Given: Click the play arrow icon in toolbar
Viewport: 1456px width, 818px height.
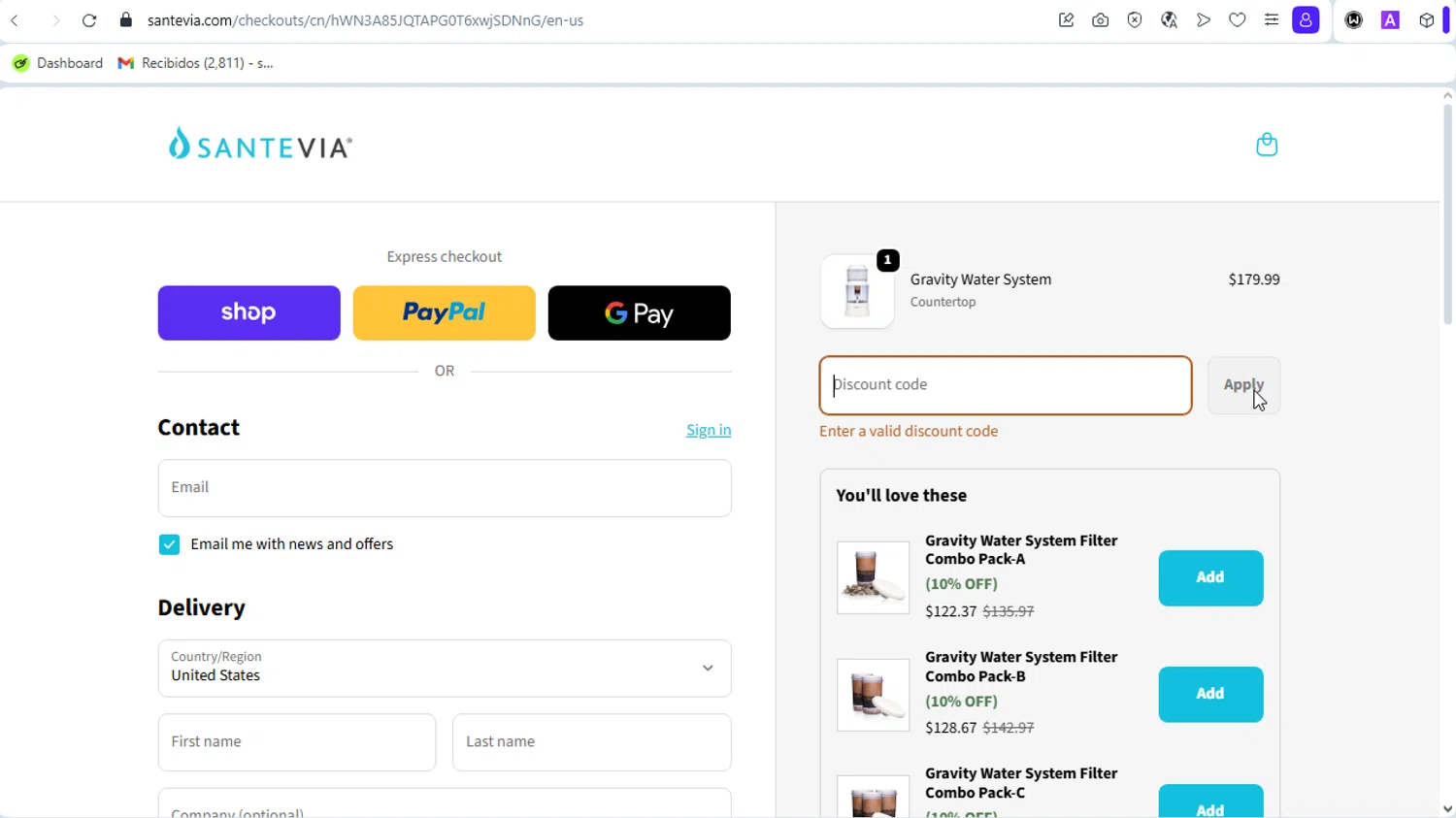Looking at the screenshot, I should point(1204,20).
